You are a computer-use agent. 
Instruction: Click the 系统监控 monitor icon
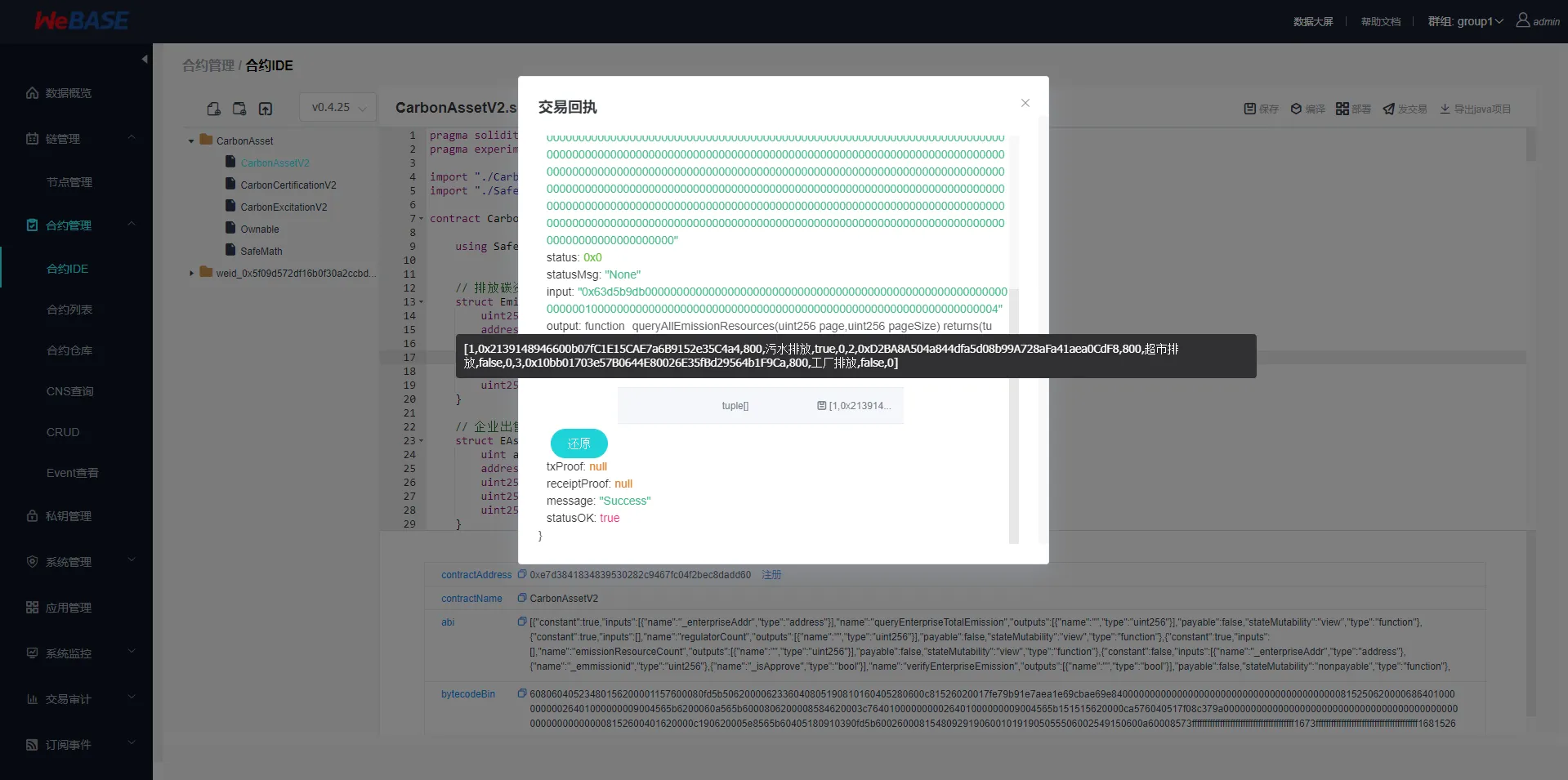[x=32, y=653]
